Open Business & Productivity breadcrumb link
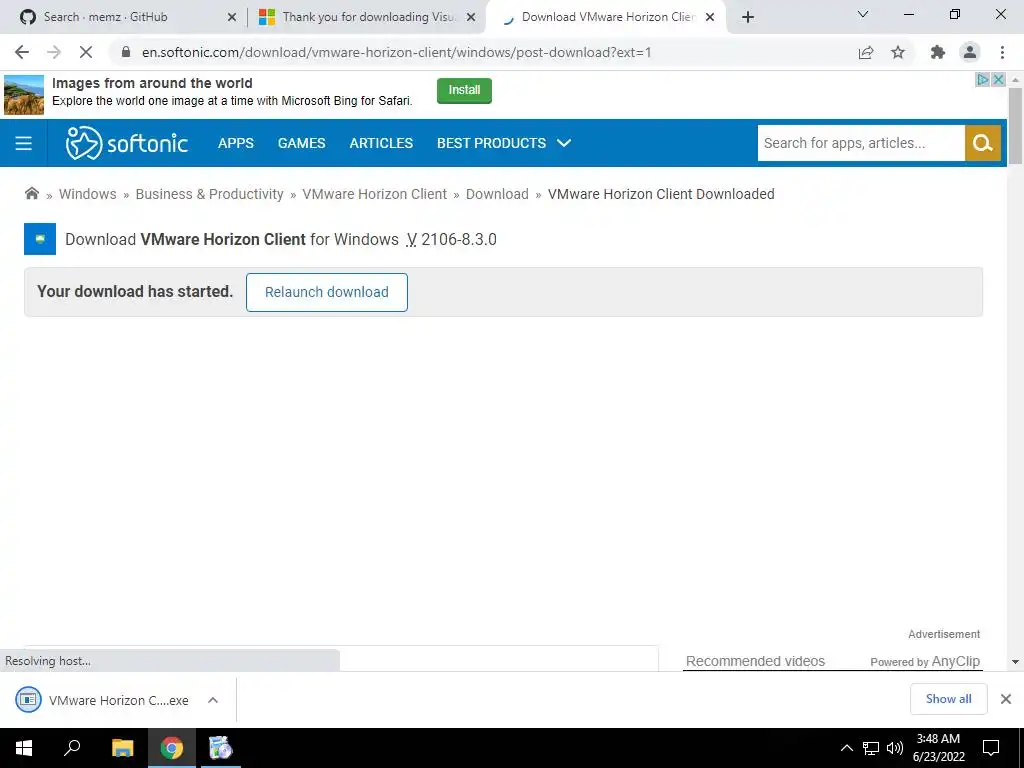Screen dimensions: 1024x768 coord(210,194)
